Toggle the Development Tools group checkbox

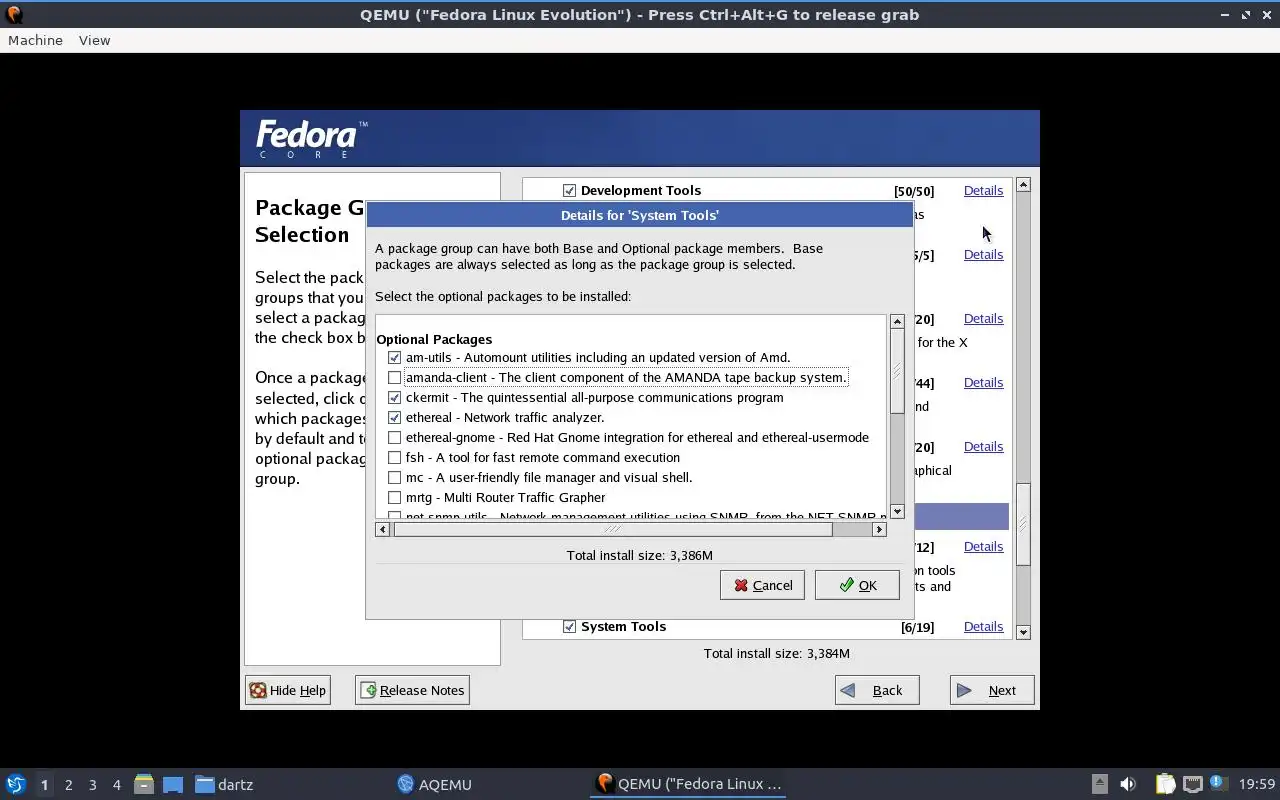[569, 190]
